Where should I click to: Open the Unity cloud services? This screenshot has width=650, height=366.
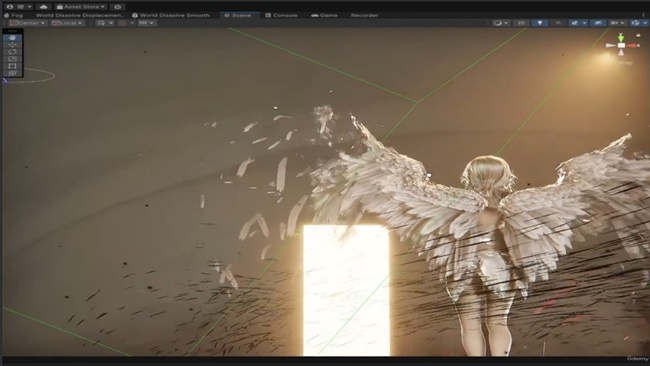click(x=43, y=7)
